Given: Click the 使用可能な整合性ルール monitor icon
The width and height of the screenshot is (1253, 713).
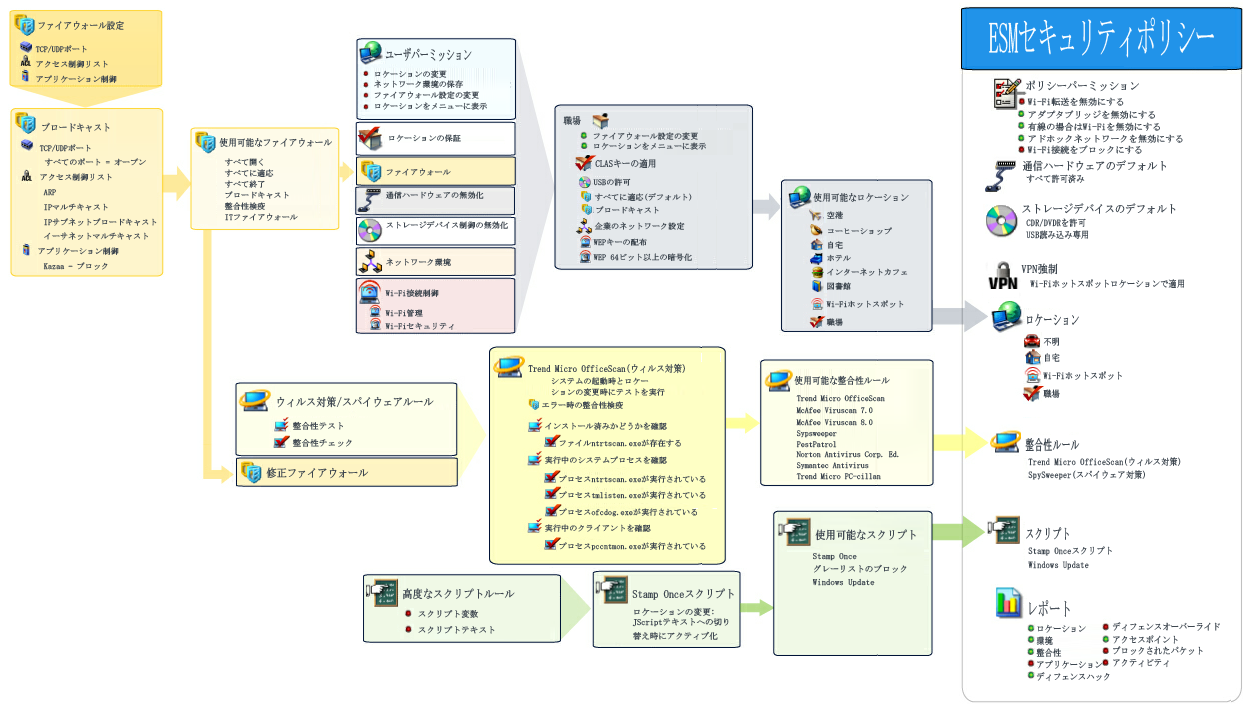Looking at the screenshot, I should [778, 379].
